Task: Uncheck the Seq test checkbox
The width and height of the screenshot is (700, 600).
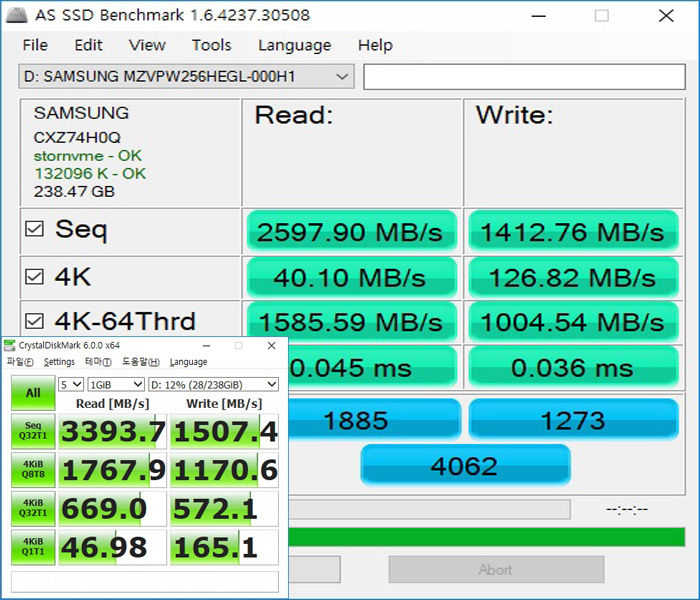Action: click(34, 229)
